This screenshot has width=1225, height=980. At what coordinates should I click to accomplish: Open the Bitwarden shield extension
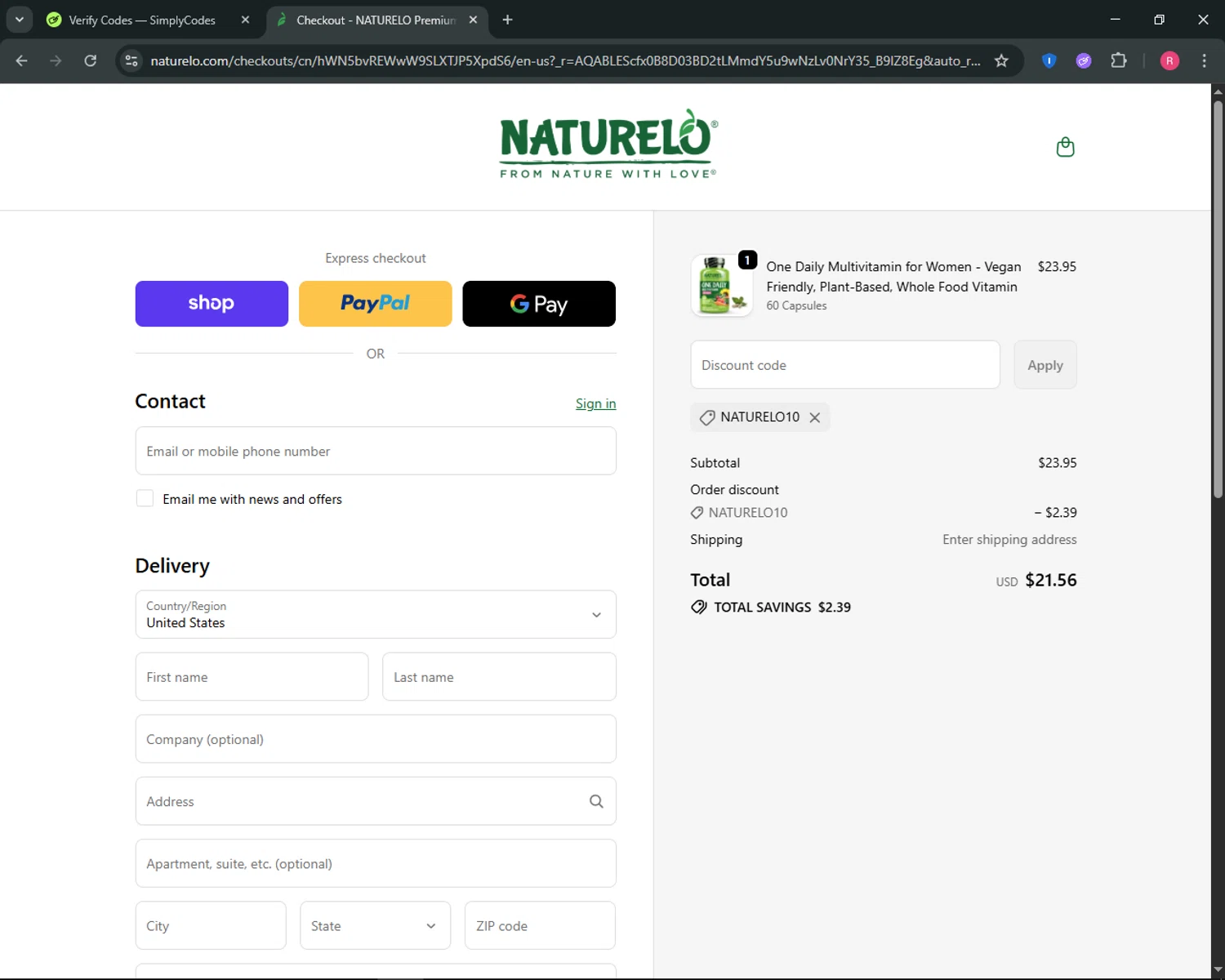[x=1049, y=60]
